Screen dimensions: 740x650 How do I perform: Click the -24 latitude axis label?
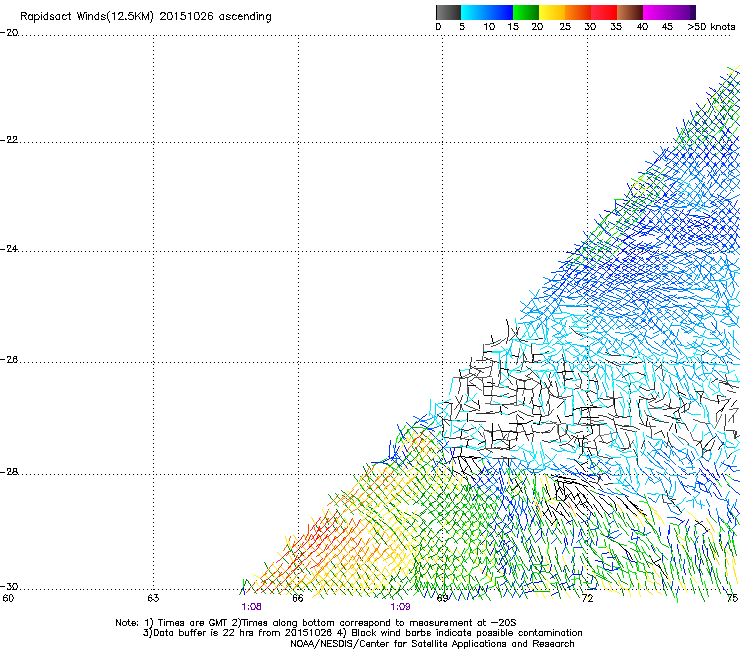9,248
